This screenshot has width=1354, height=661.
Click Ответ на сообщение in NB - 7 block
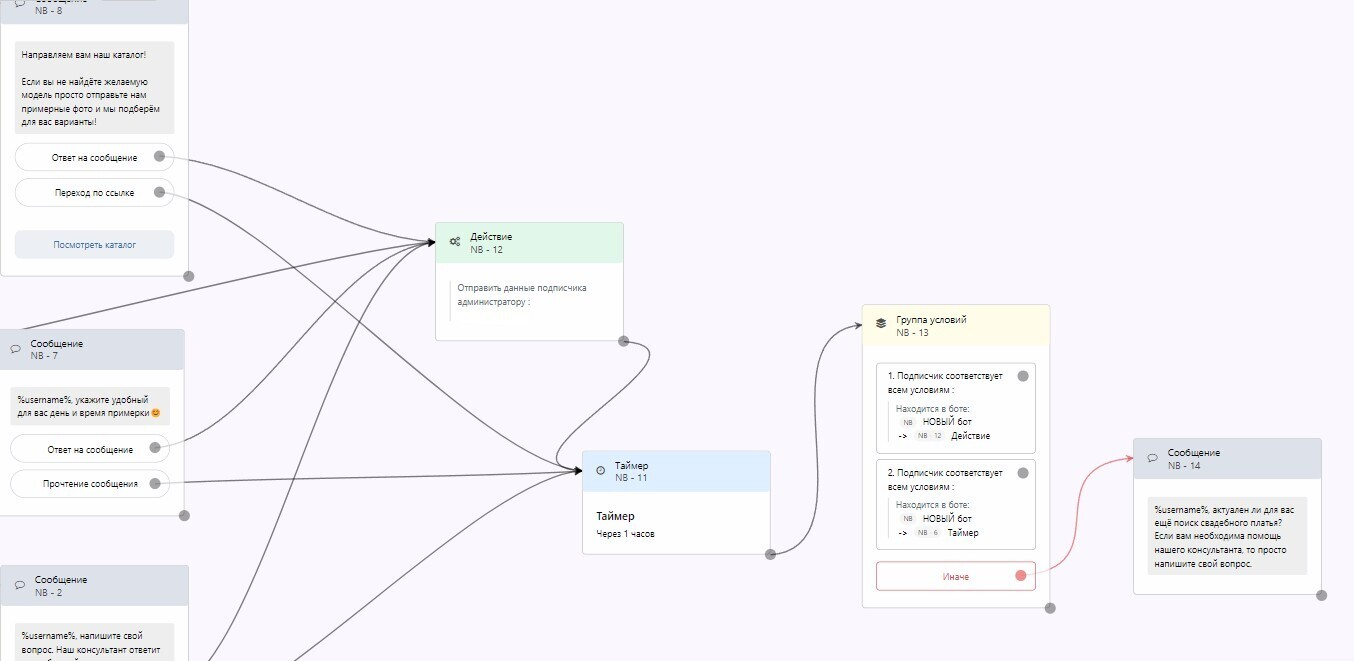[x=90, y=450]
